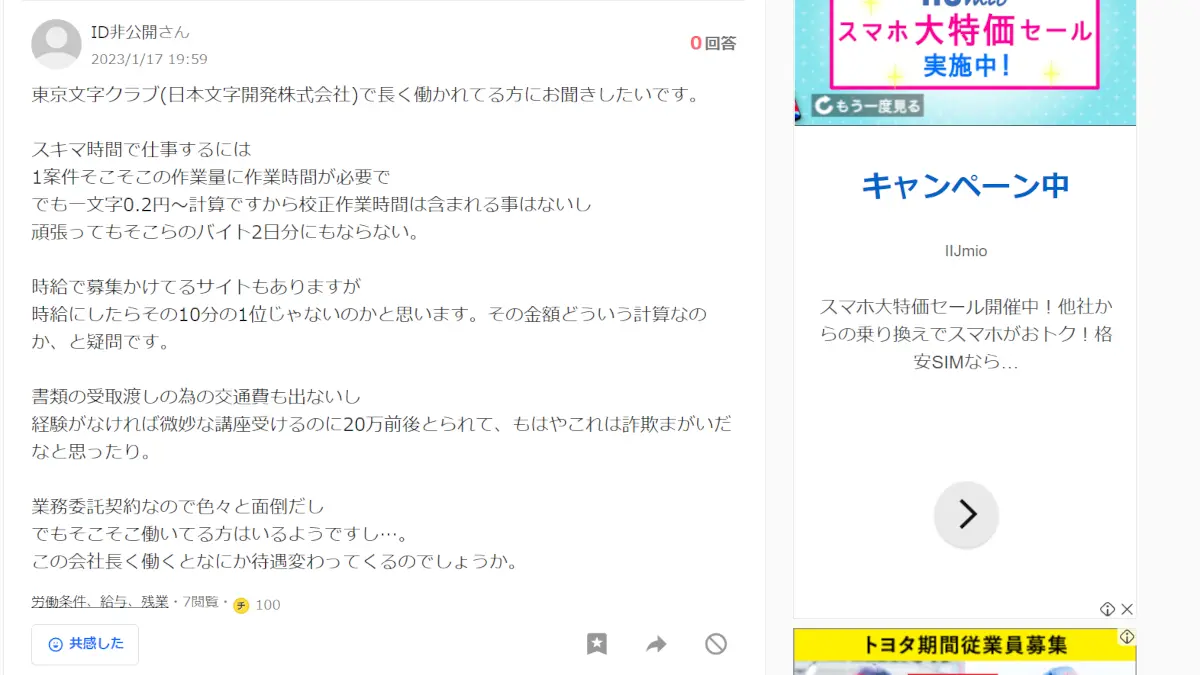
Task: Open the 労働条件、給与、残業 category link
Action: point(100,602)
